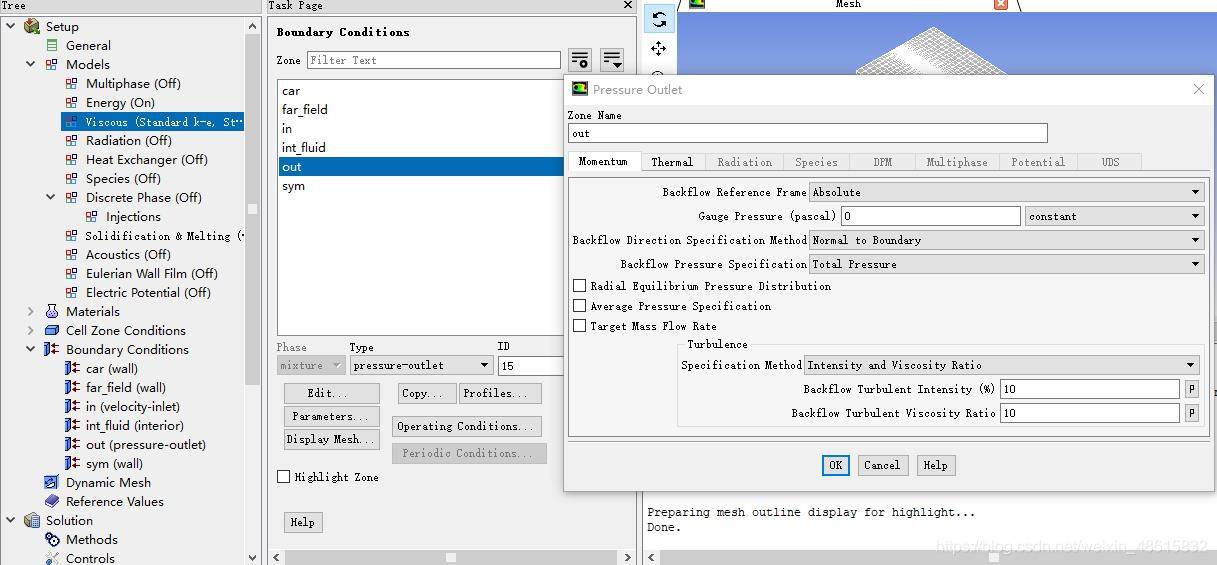The height and width of the screenshot is (565, 1217).
Task: Click OK in Pressure Outlet dialog
Action: point(836,465)
